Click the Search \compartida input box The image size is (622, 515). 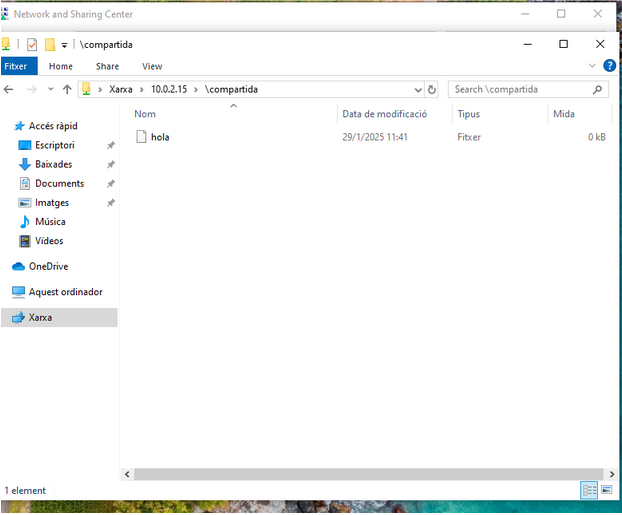[520, 89]
